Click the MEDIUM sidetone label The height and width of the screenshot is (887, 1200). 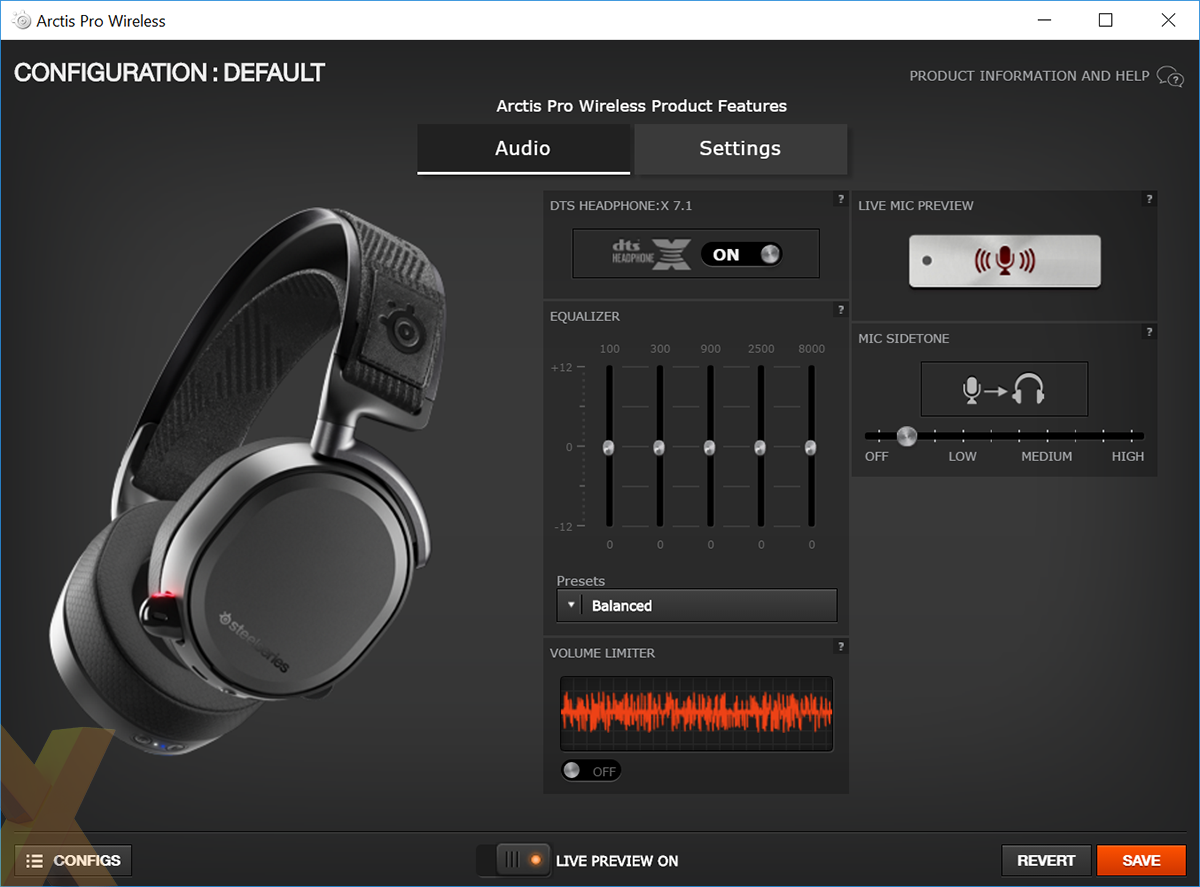(x=1046, y=456)
